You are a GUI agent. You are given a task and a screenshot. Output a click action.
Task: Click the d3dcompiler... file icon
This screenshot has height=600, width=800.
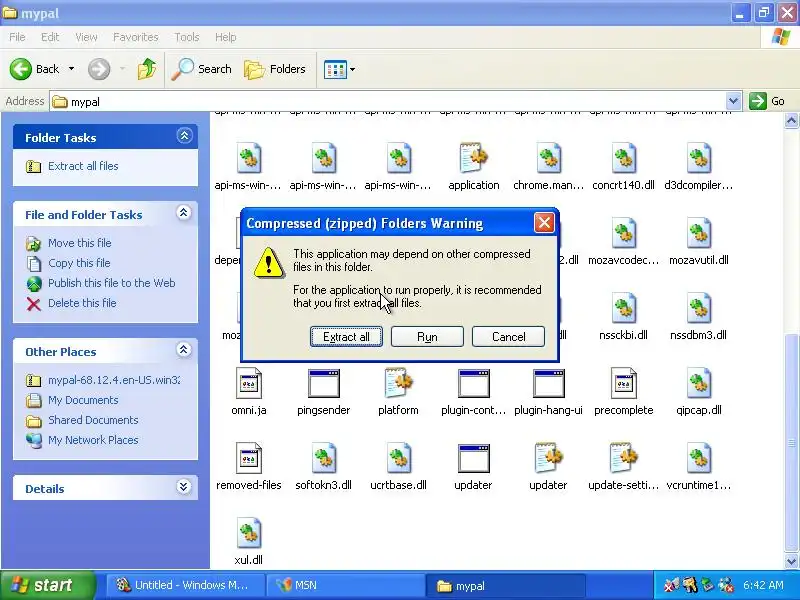698,158
